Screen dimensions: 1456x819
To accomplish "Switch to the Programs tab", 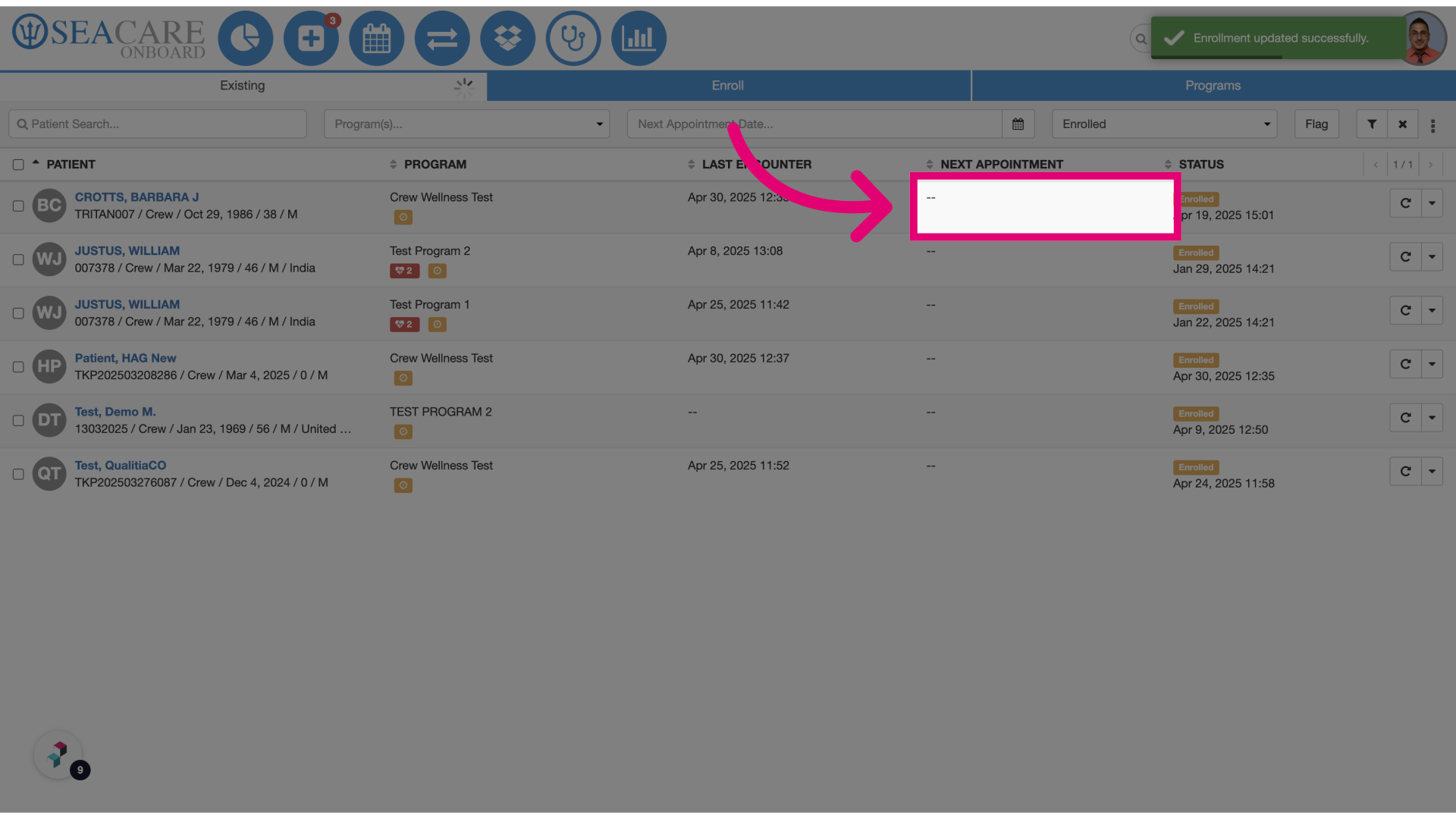I will coord(1213,86).
